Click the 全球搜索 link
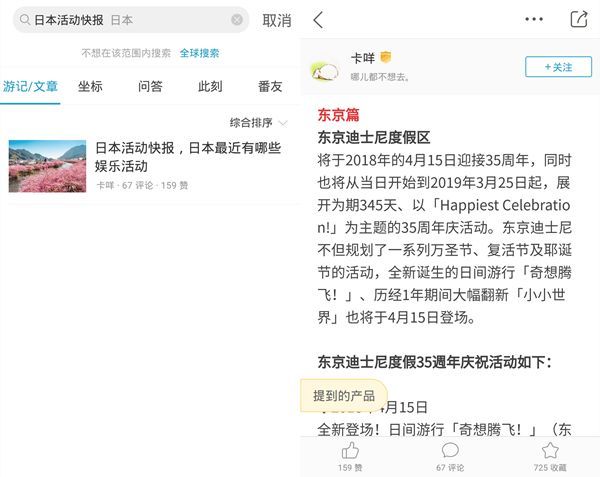600x477 pixels. point(200,53)
